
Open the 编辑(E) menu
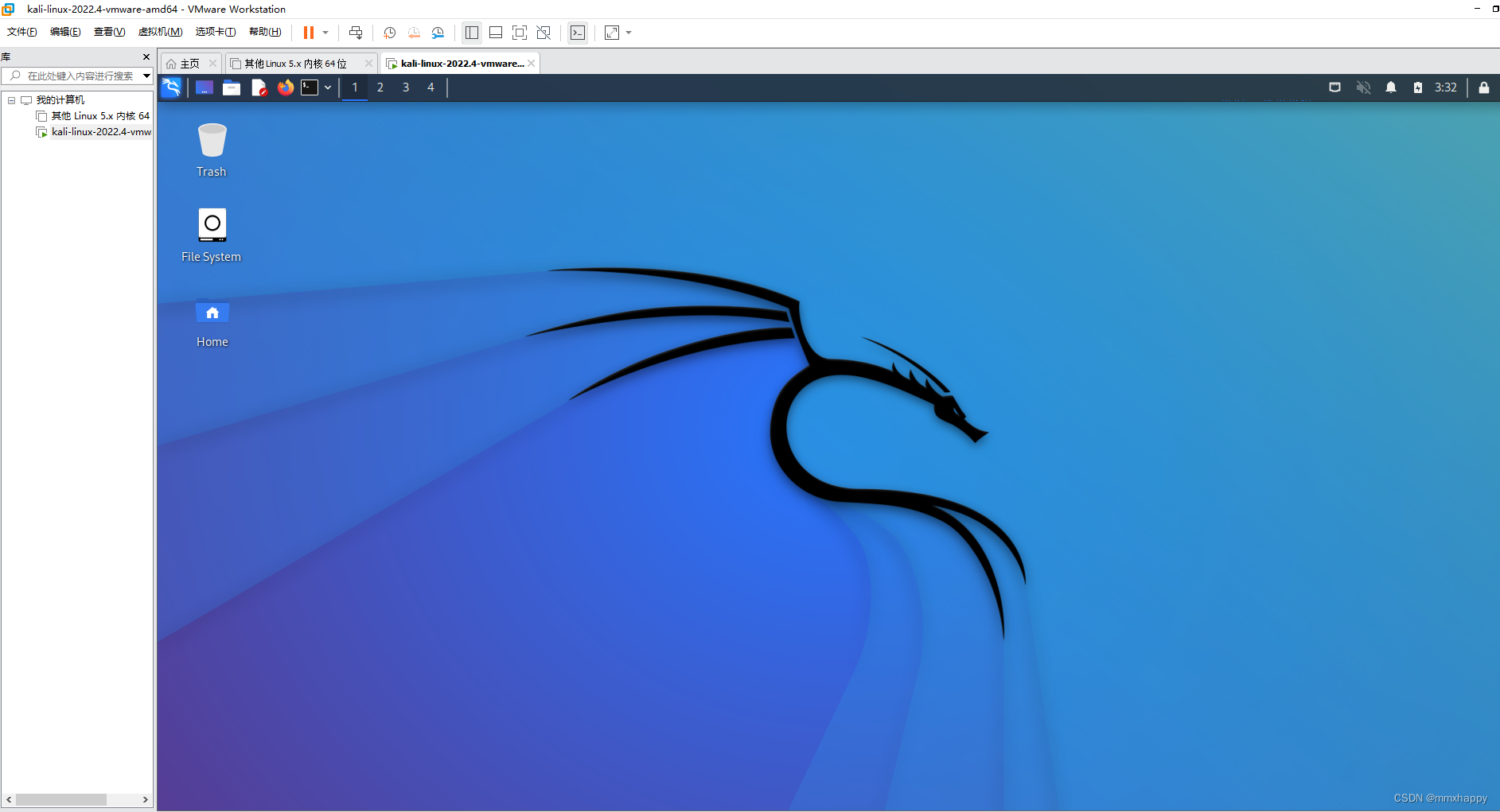(x=65, y=32)
